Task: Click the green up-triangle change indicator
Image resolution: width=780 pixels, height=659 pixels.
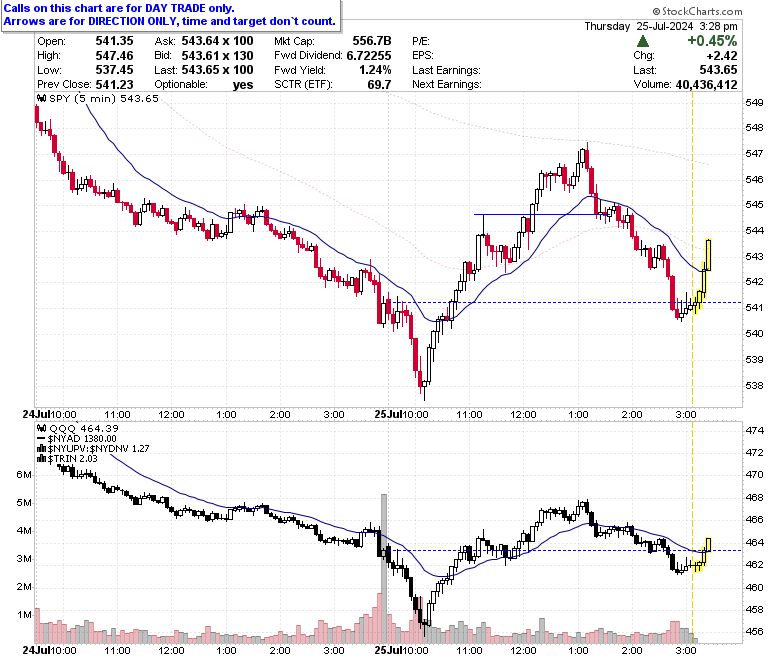Action: point(643,41)
